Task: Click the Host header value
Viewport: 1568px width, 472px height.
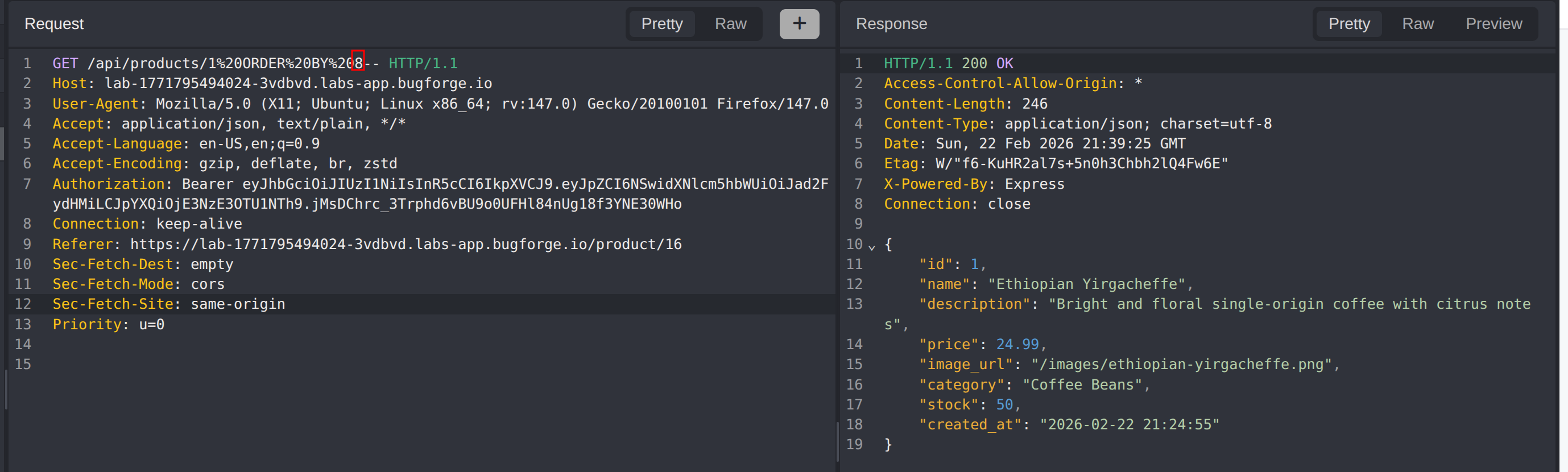Action: point(297,84)
